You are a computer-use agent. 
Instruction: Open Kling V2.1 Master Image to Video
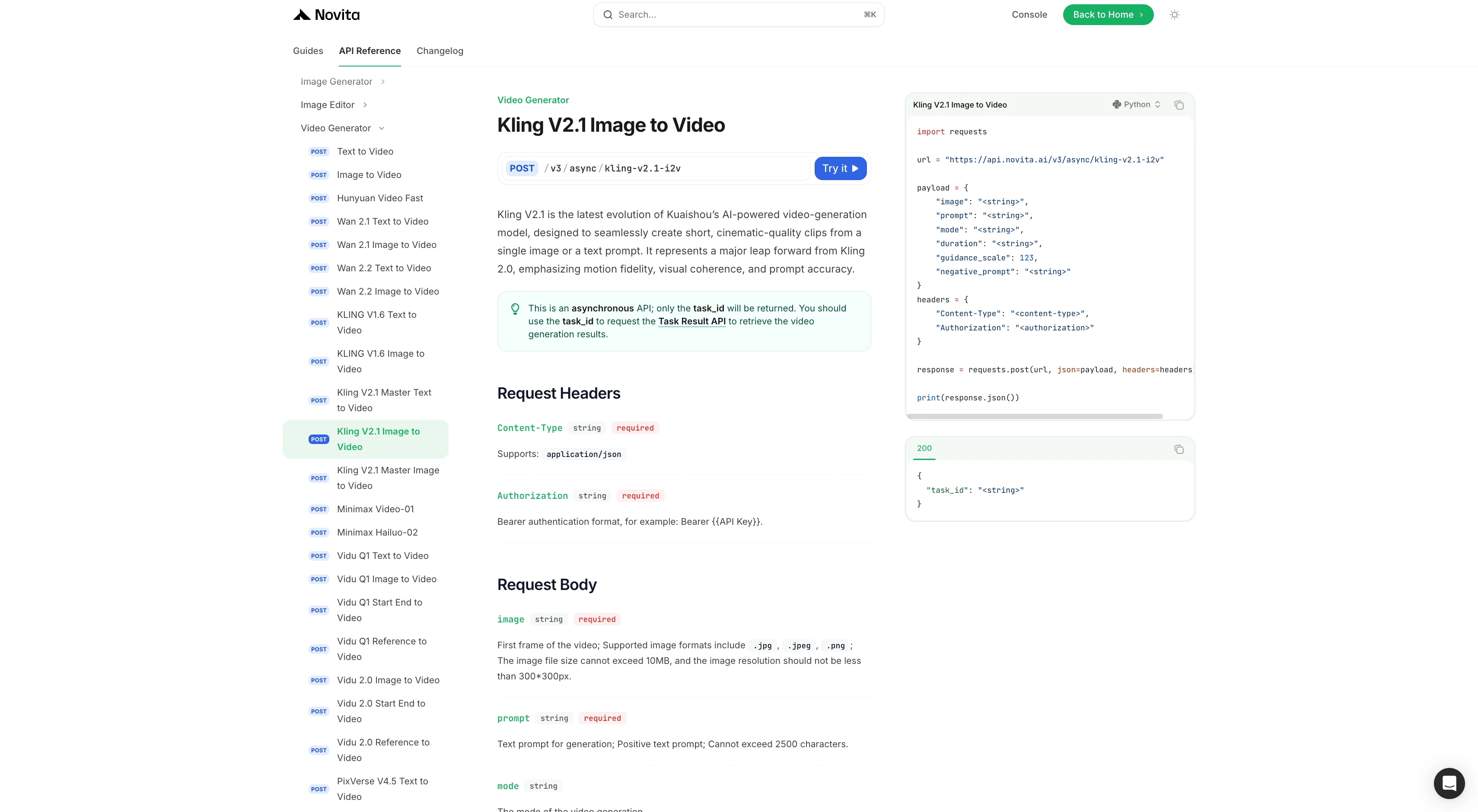click(365, 478)
